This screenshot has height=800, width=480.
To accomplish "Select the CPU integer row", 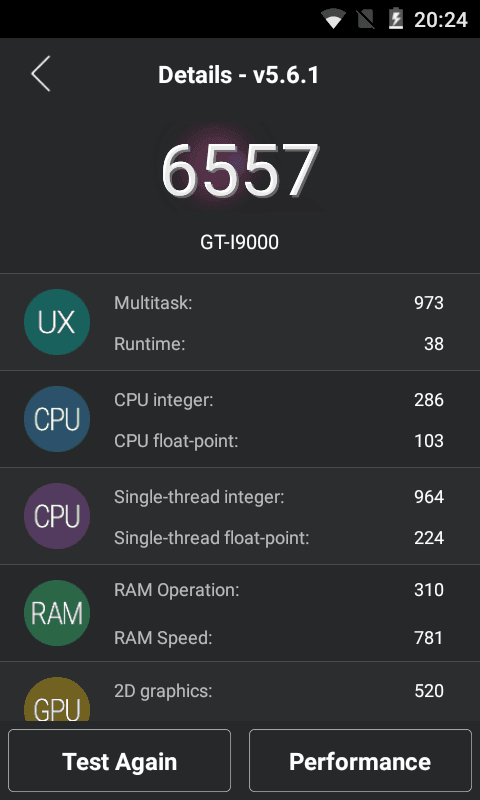I will (x=279, y=400).
